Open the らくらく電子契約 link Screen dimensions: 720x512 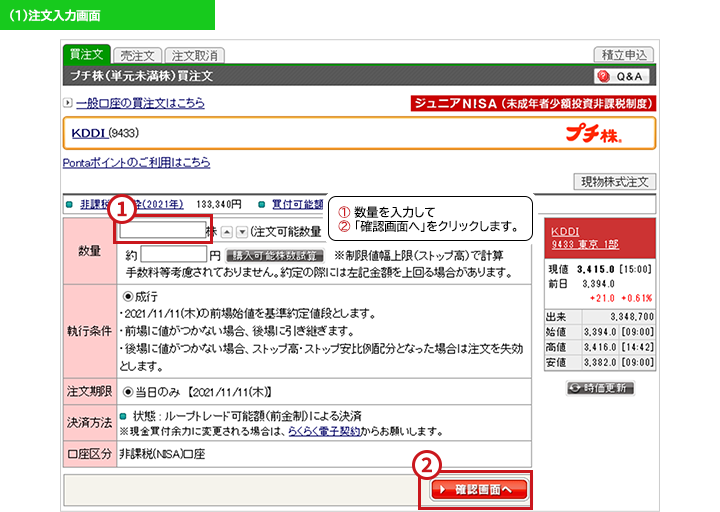point(324,431)
